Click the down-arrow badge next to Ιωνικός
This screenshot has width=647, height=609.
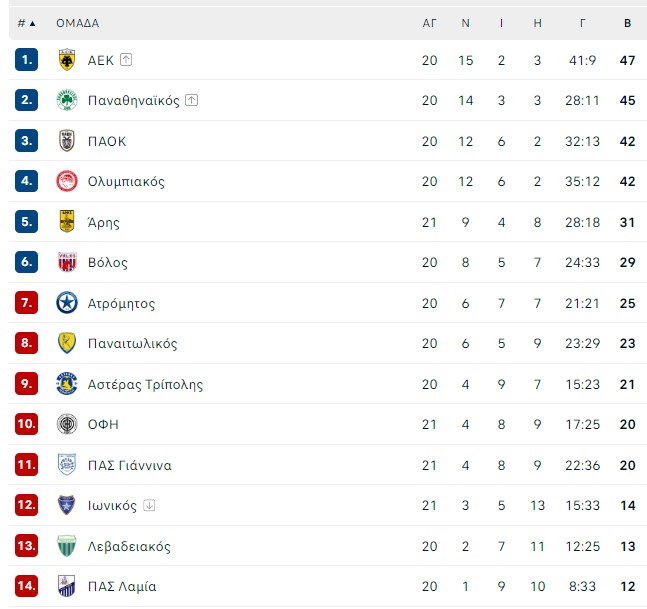(x=149, y=505)
